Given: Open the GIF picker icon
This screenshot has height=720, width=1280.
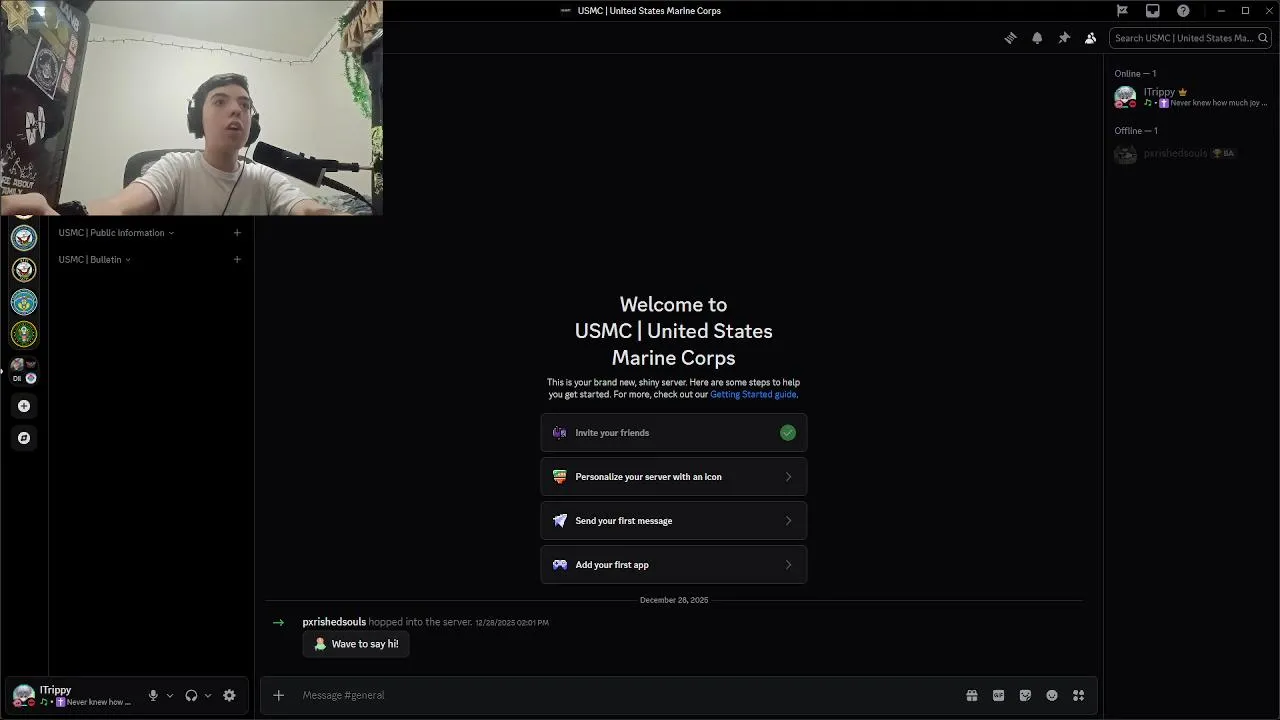Looking at the screenshot, I should pyautogui.click(x=998, y=695).
